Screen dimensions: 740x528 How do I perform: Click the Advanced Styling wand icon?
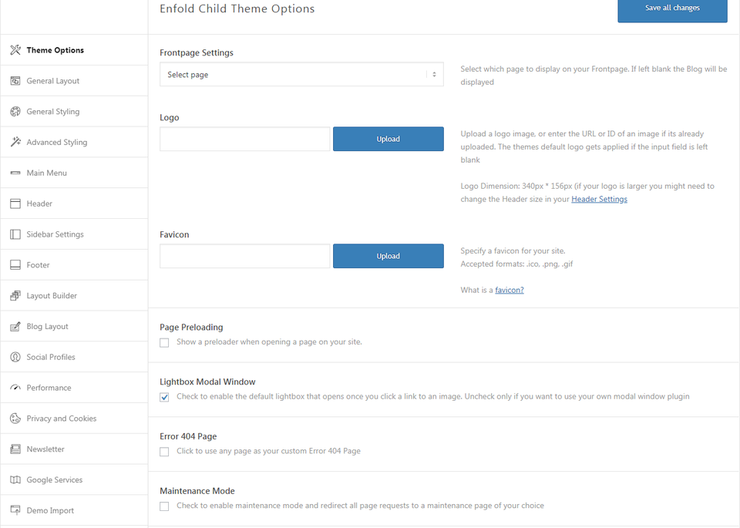click(x=16, y=142)
